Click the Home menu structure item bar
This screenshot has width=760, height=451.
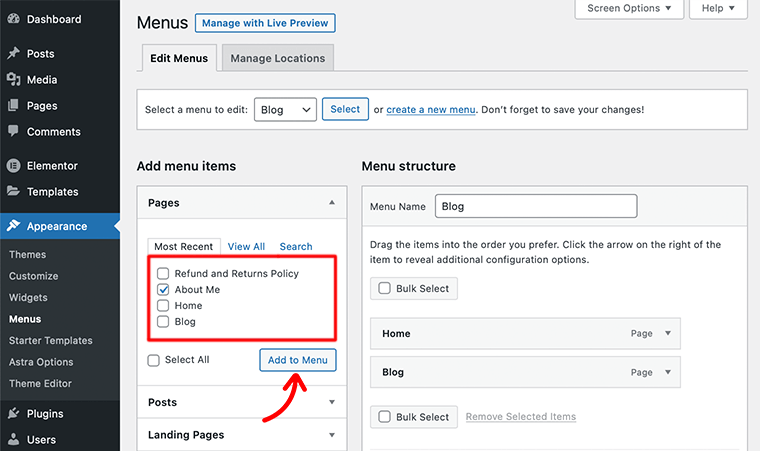525,333
